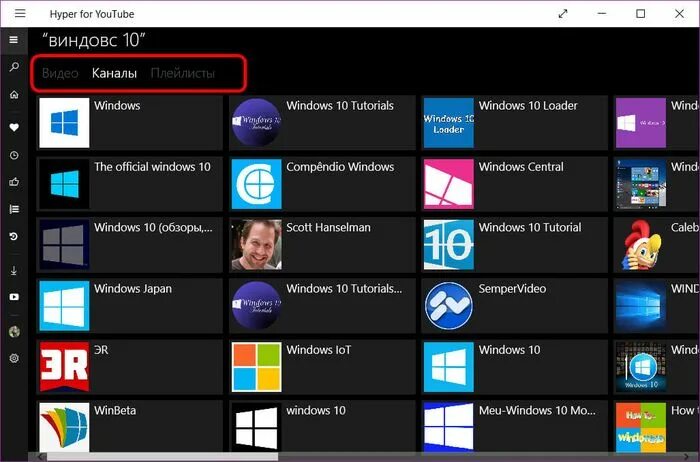Minimize the Hyper for YouTube window

pos(602,14)
